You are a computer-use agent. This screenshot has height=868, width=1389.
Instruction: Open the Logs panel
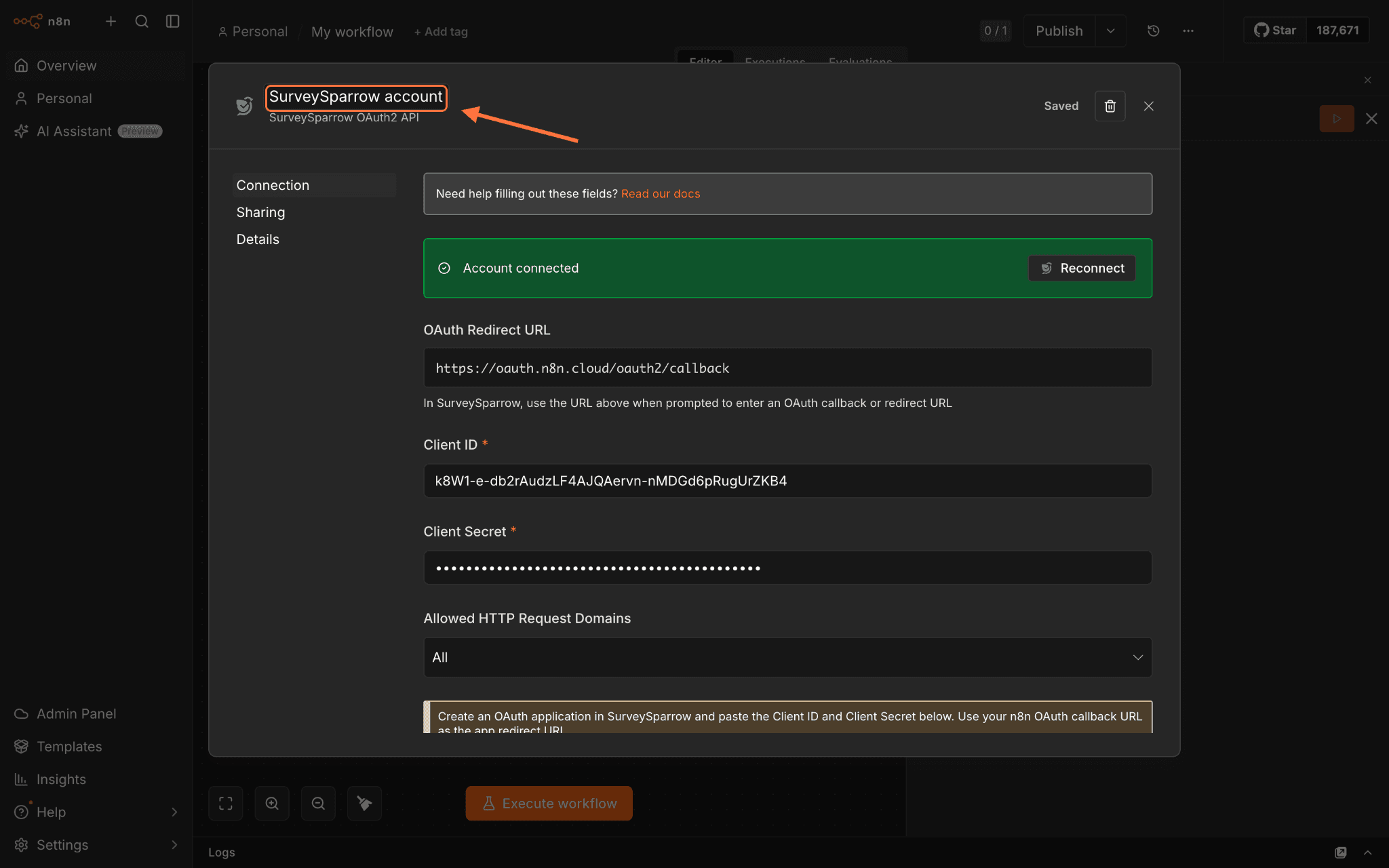[222, 852]
